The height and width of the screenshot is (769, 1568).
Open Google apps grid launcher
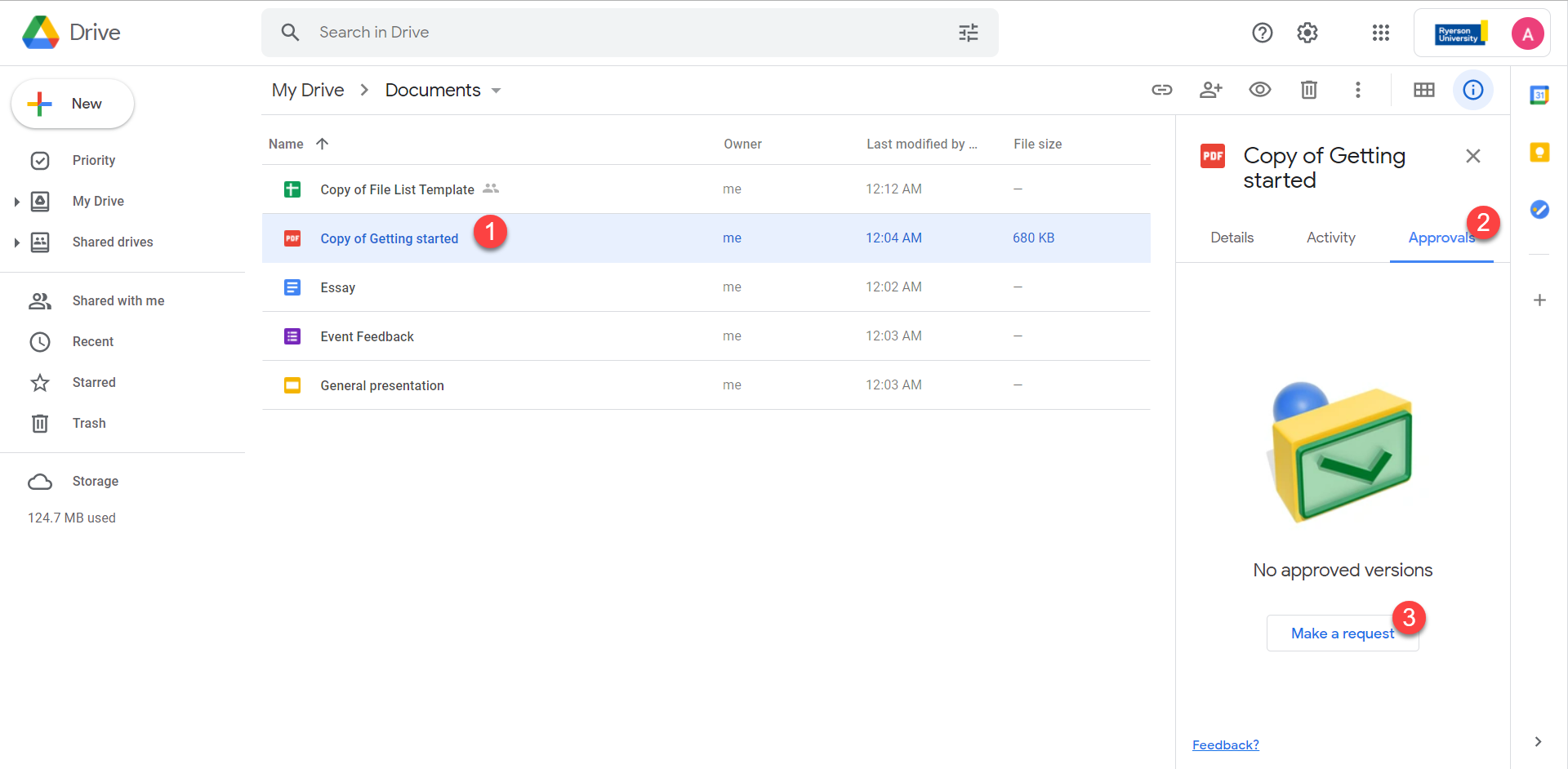(x=1380, y=33)
